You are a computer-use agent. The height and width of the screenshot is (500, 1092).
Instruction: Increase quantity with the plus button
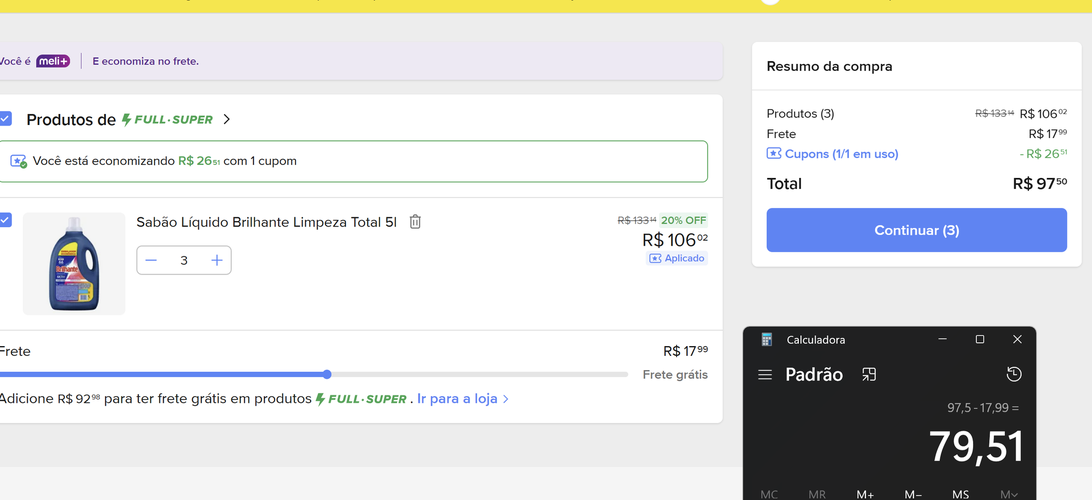tap(217, 260)
